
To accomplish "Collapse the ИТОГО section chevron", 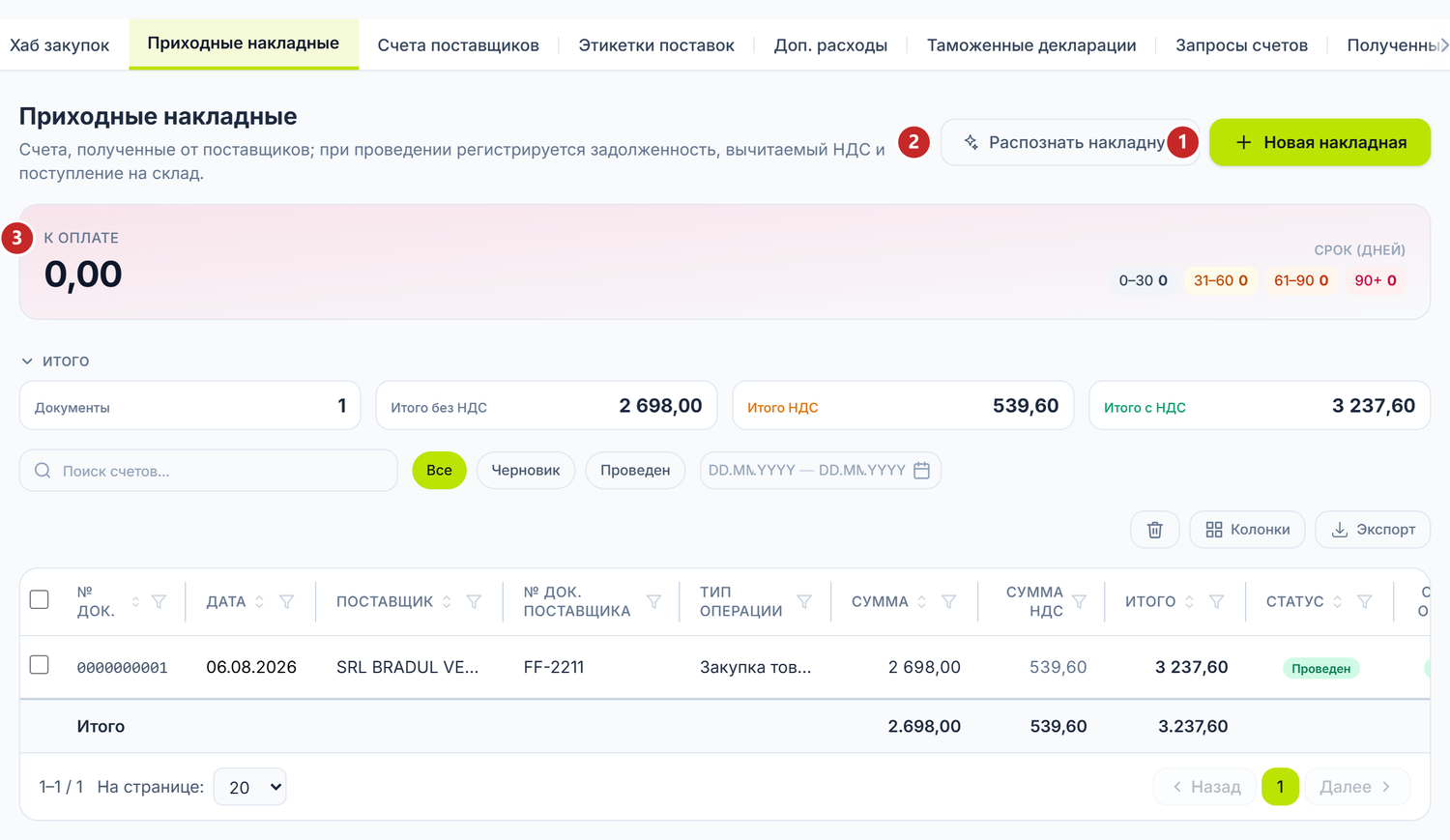I will click(27, 362).
